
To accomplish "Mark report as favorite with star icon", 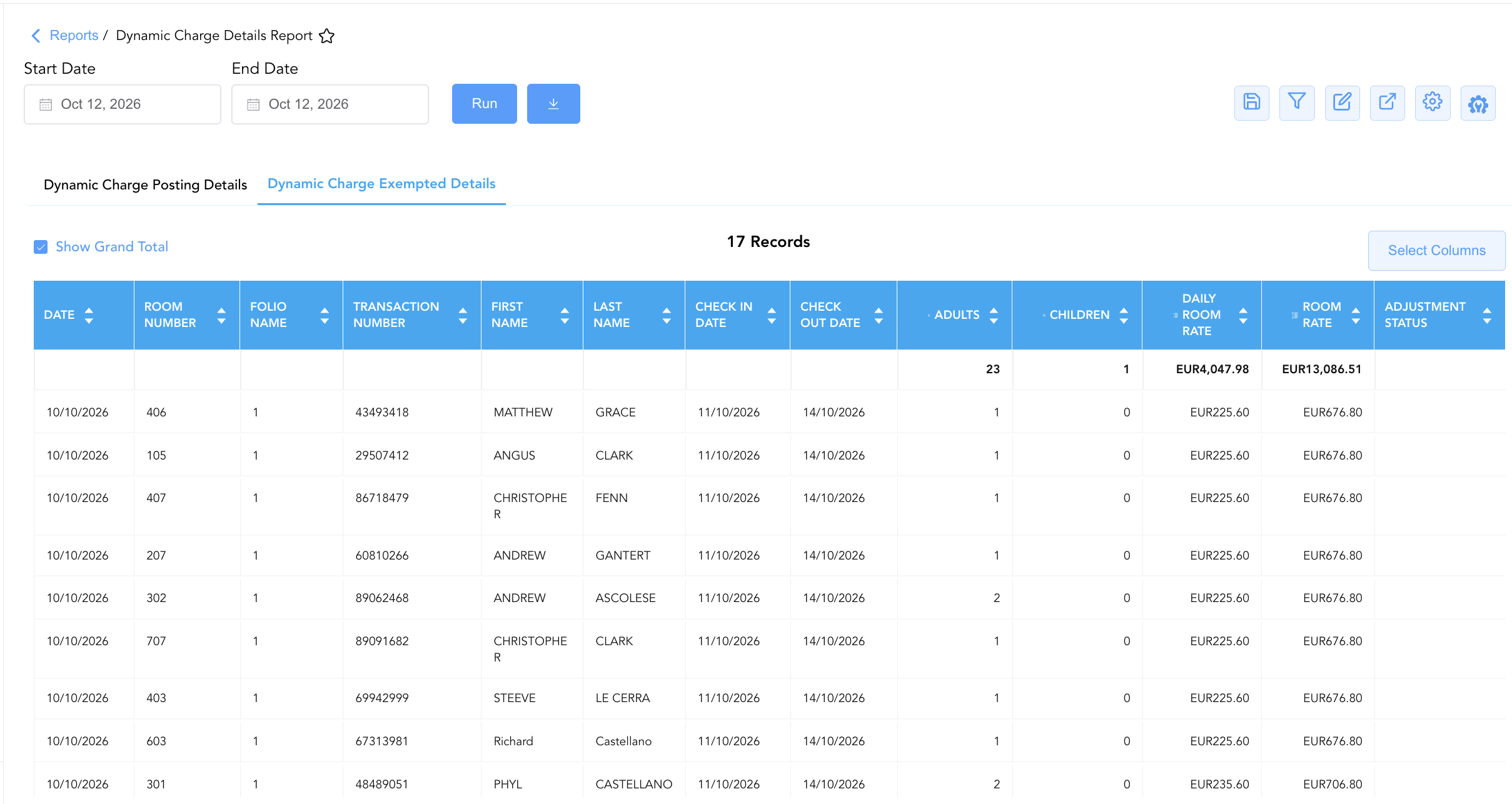I will click(326, 36).
